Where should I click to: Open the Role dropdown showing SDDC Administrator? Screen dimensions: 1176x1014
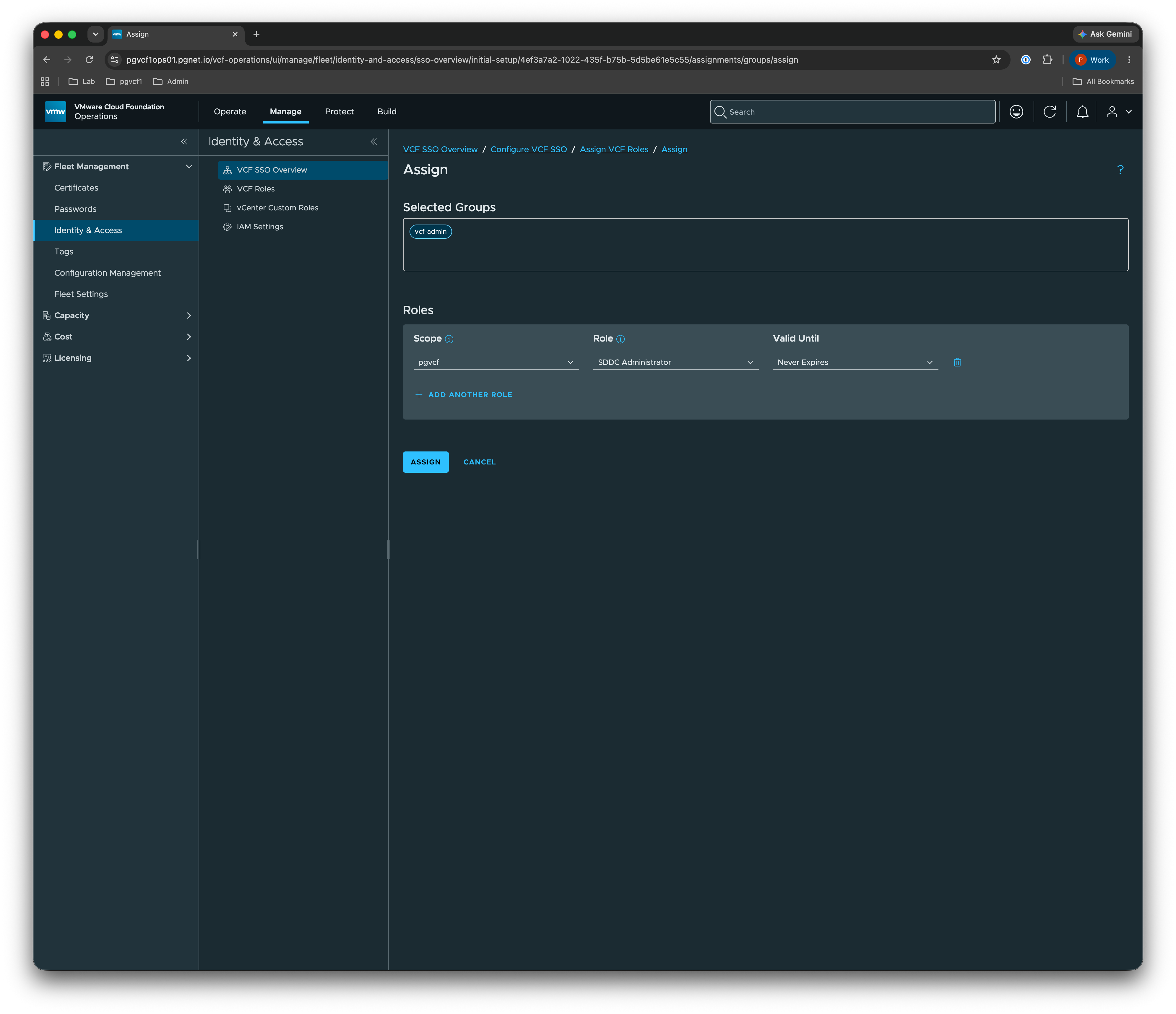[x=675, y=362]
